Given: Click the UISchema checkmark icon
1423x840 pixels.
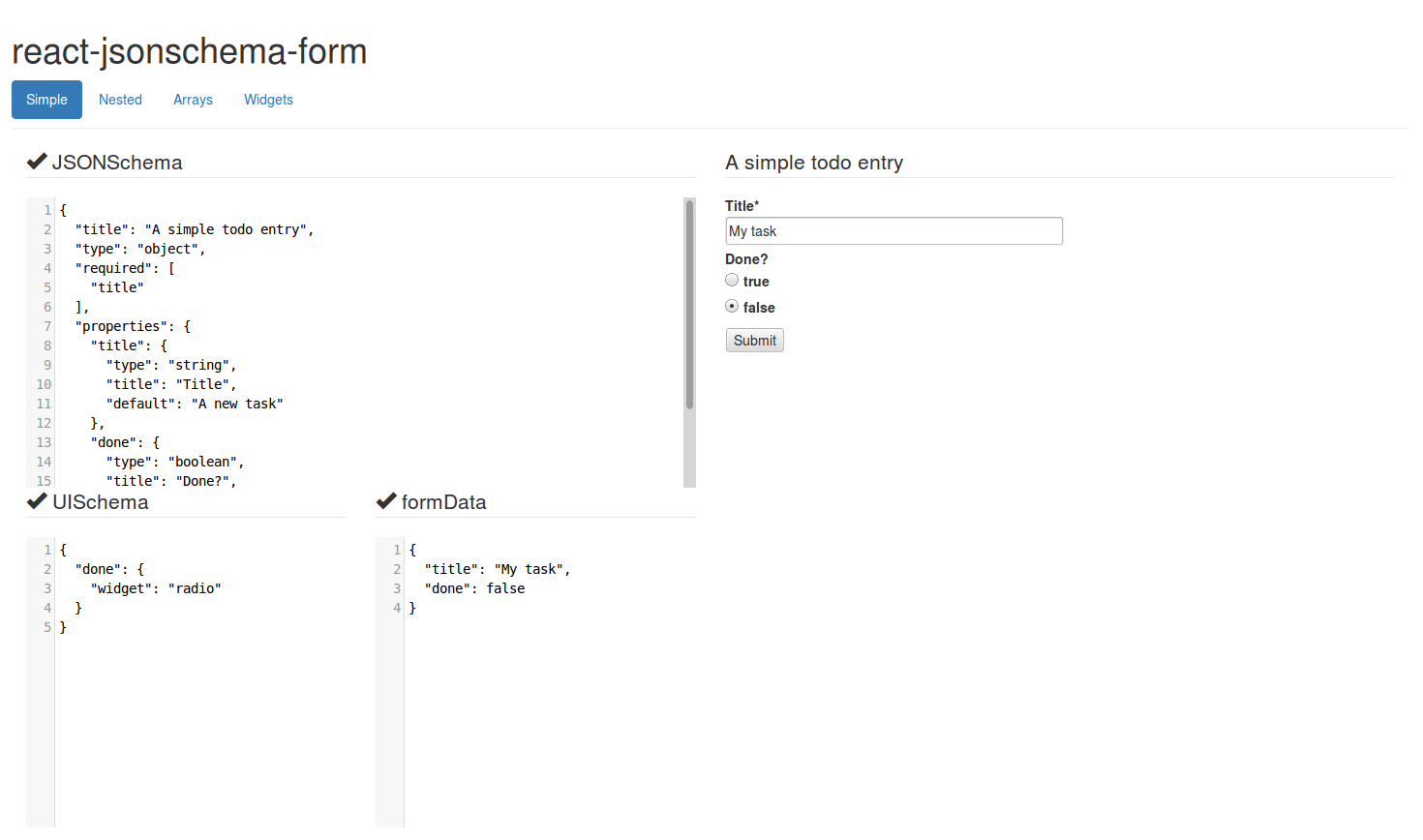Looking at the screenshot, I should click(x=37, y=501).
